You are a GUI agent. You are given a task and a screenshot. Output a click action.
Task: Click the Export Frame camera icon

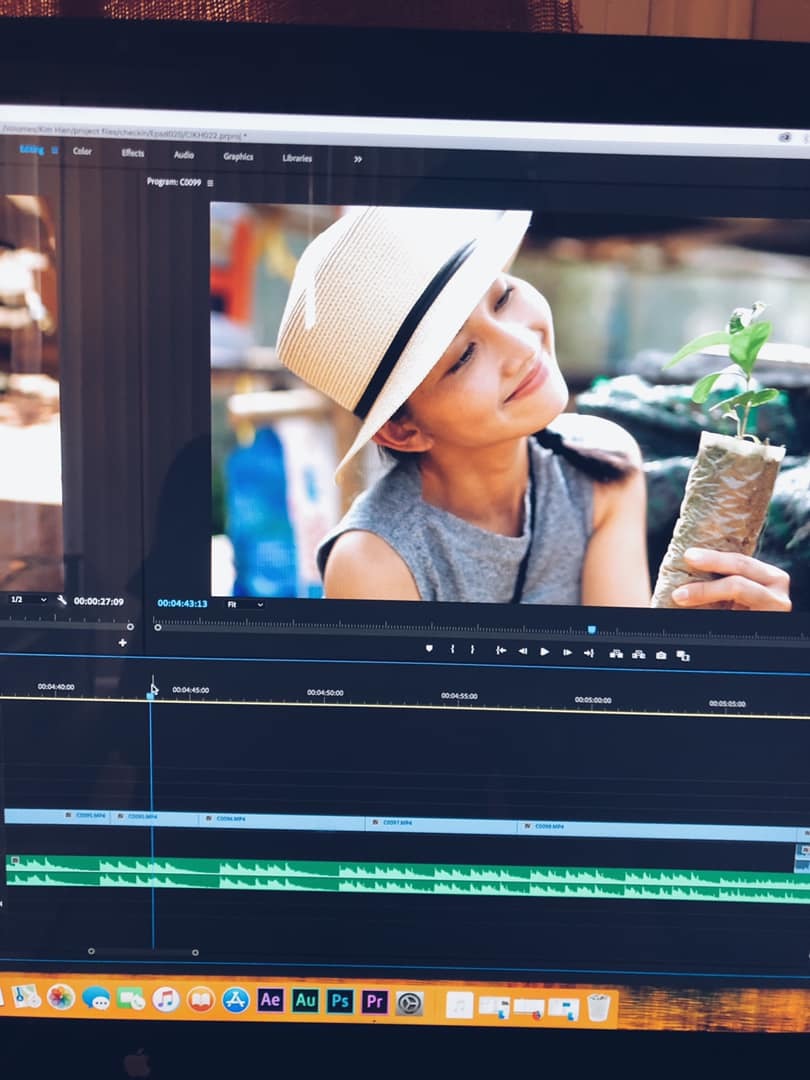(661, 655)
